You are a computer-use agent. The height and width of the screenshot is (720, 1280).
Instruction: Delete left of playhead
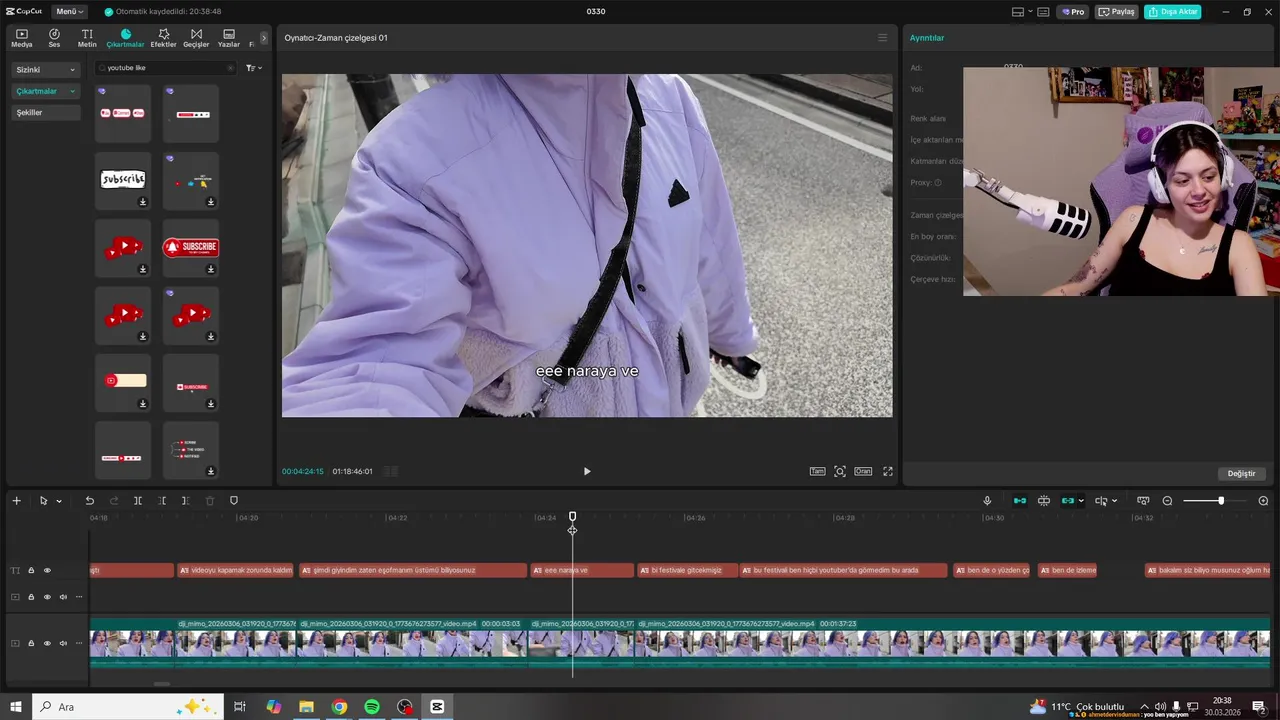[x=162, y=501]
